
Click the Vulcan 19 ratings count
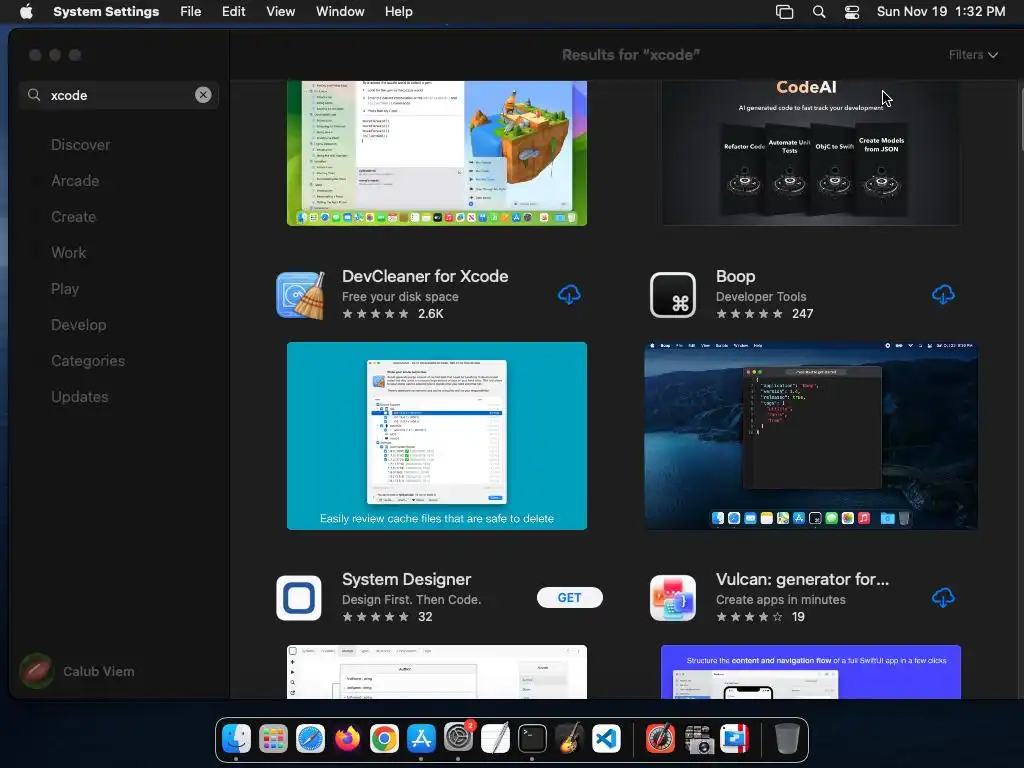click(x=798, y=617)
